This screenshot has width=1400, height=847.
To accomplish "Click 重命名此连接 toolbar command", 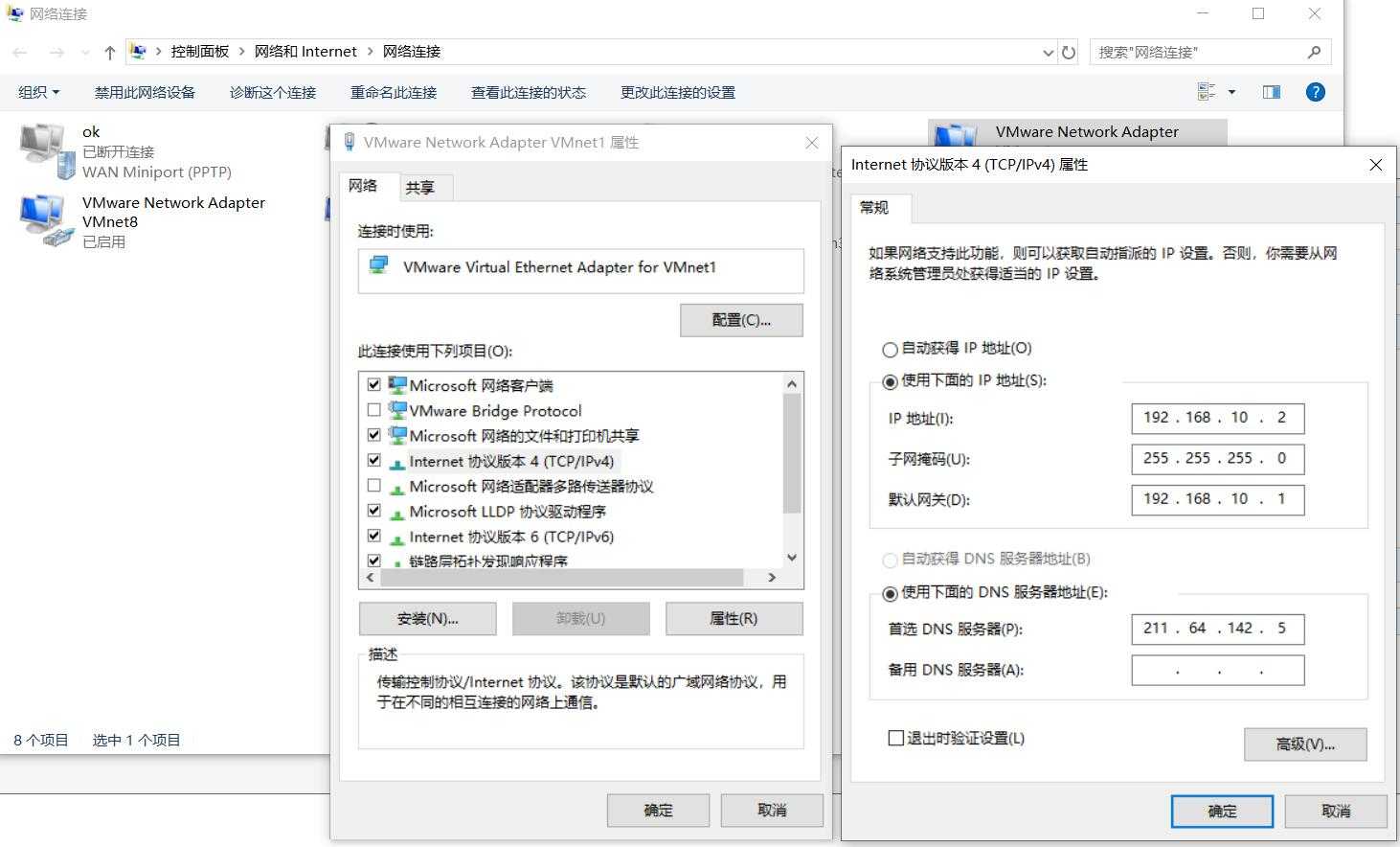I will point(394,92).
